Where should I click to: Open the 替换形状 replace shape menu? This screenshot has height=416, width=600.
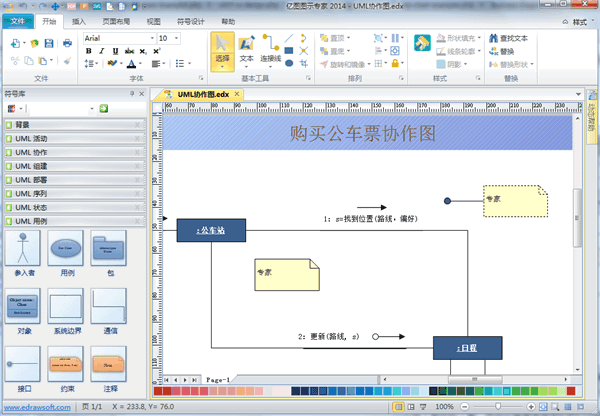511,64
